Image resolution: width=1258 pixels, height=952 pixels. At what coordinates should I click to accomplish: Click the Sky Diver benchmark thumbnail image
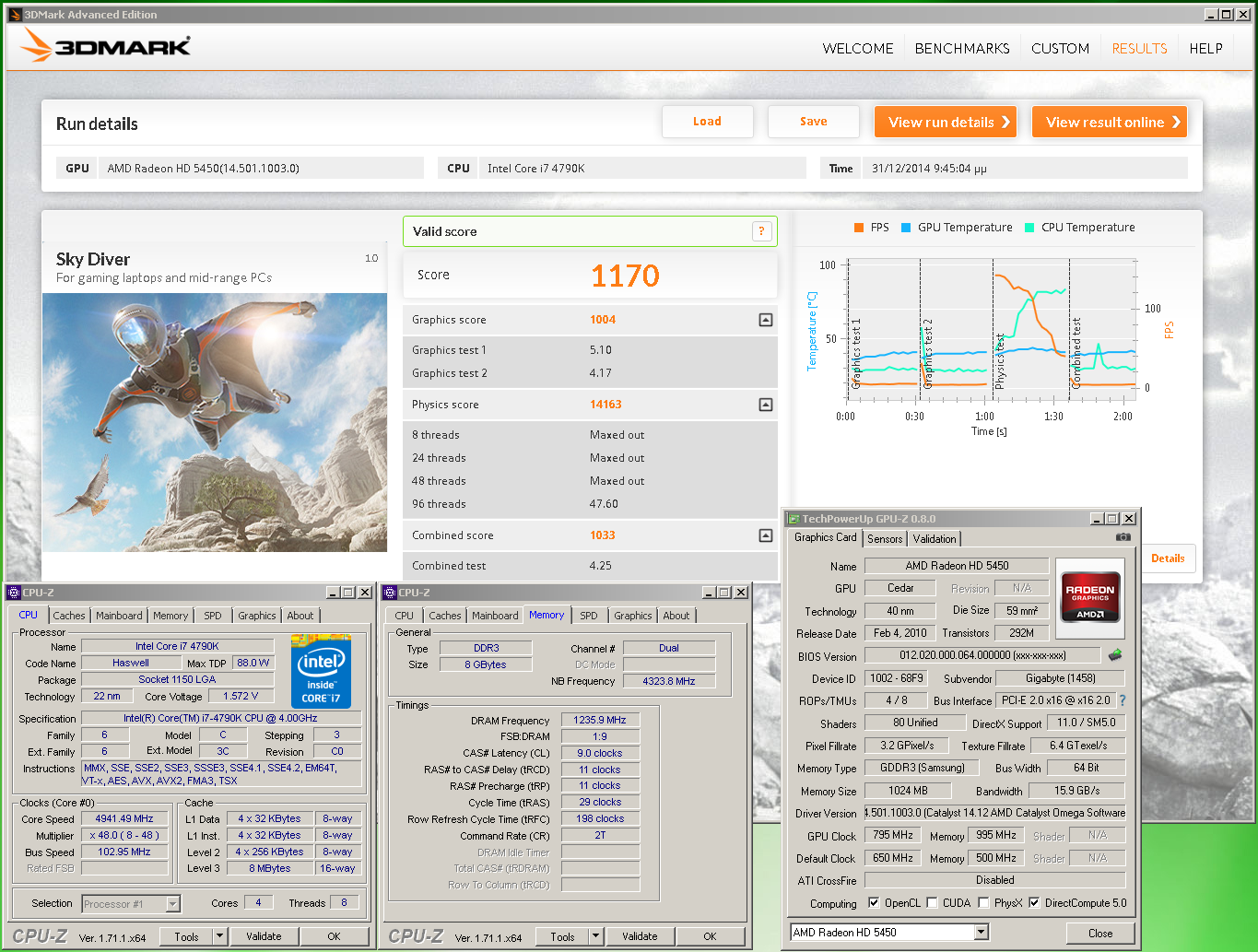(215, 422)
